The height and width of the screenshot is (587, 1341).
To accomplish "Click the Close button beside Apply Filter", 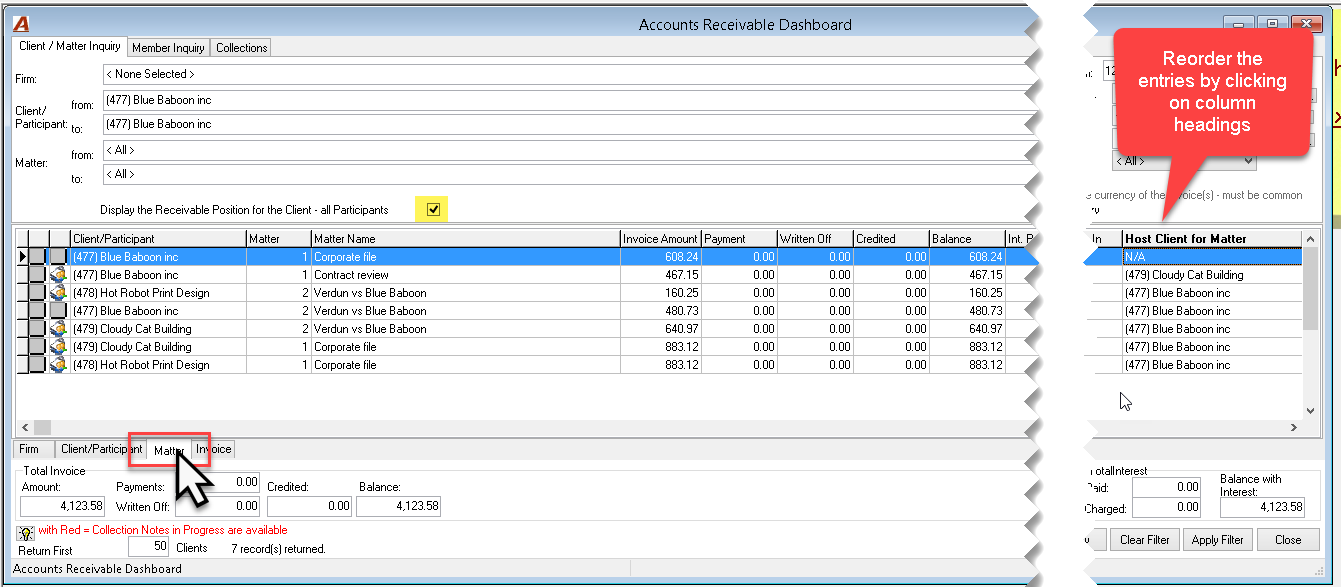I will click(x=1288, y=540).
